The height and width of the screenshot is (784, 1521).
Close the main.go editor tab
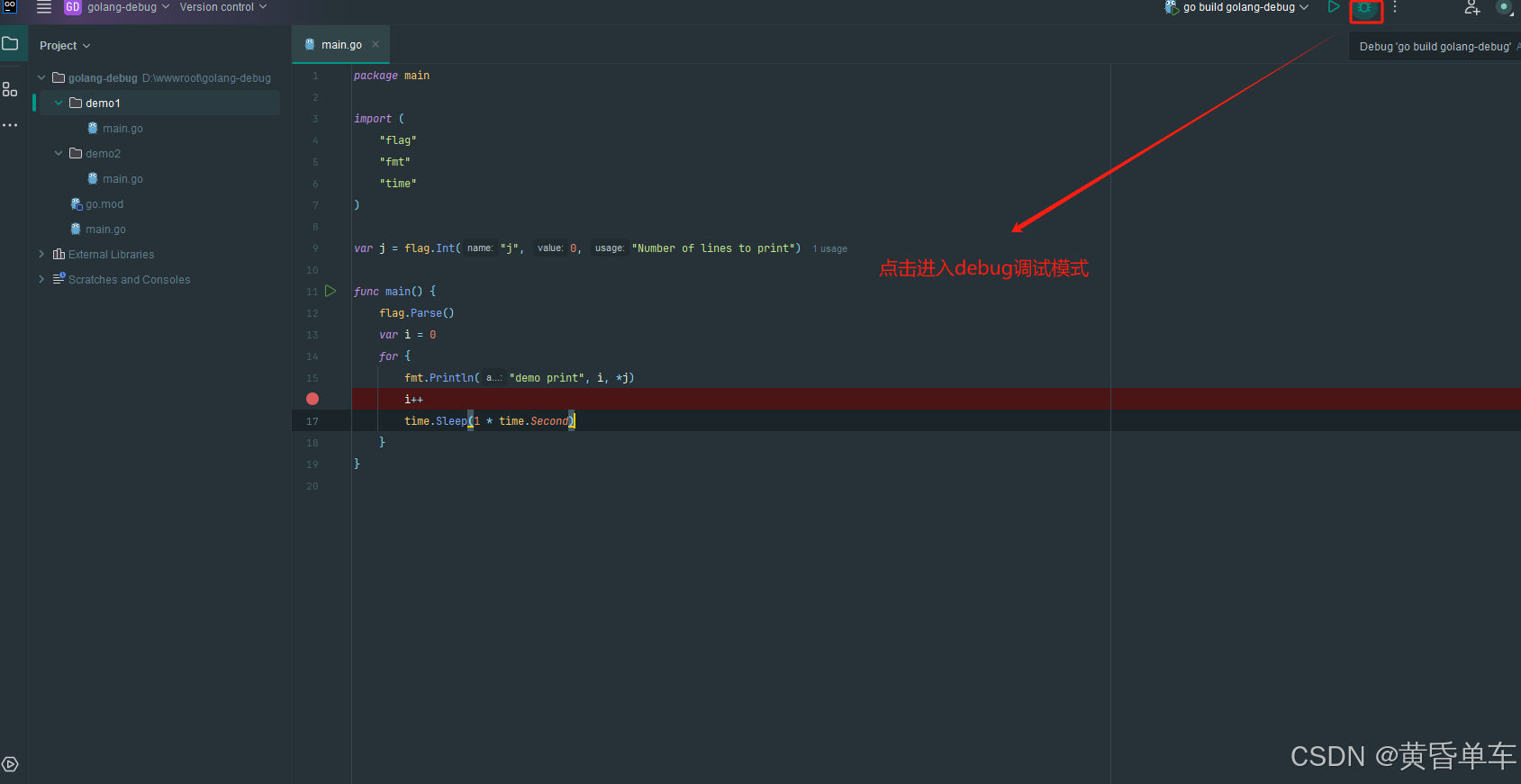pyautogui.click(x=376, y=45)
